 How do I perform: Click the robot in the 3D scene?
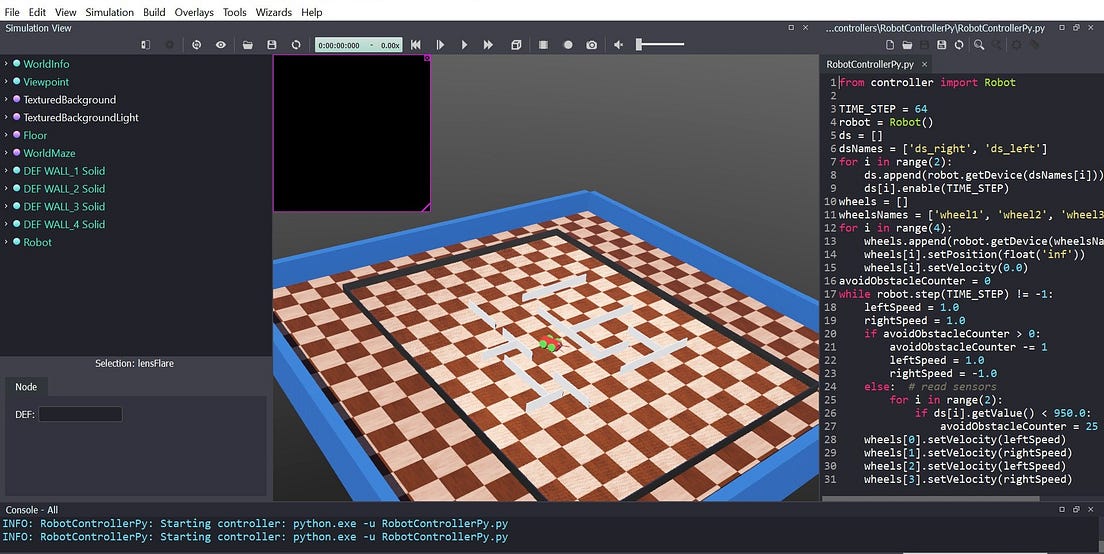(x=550, y=344)
